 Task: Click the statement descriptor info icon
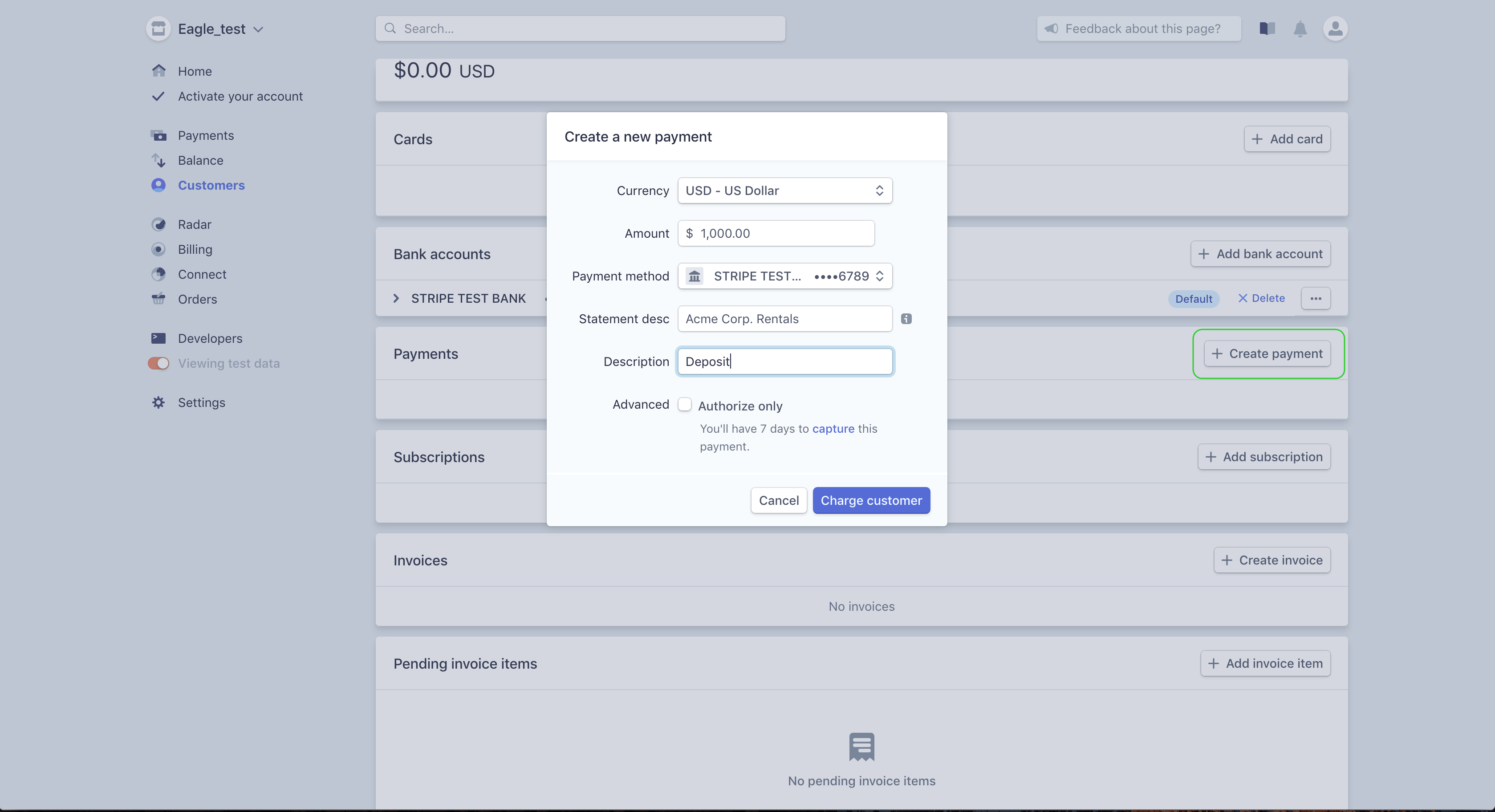906,319
